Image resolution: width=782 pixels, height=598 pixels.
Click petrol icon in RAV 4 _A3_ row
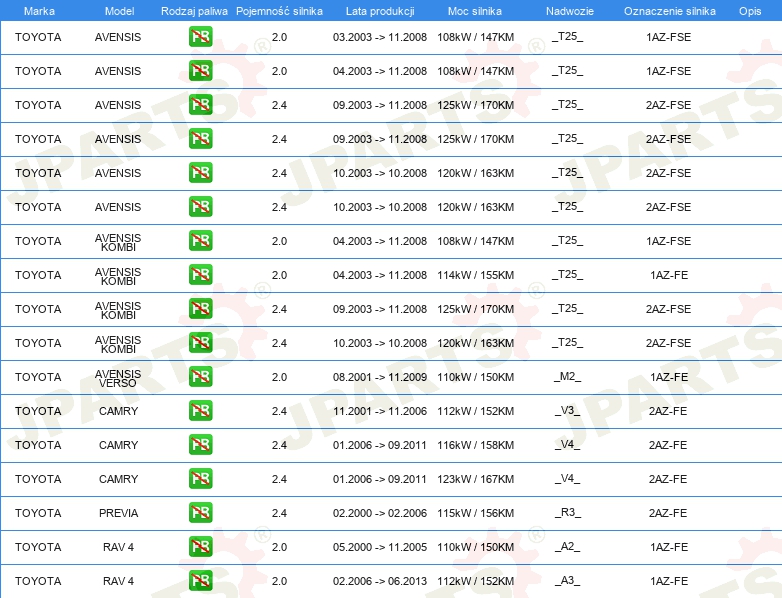pos(200,581)
